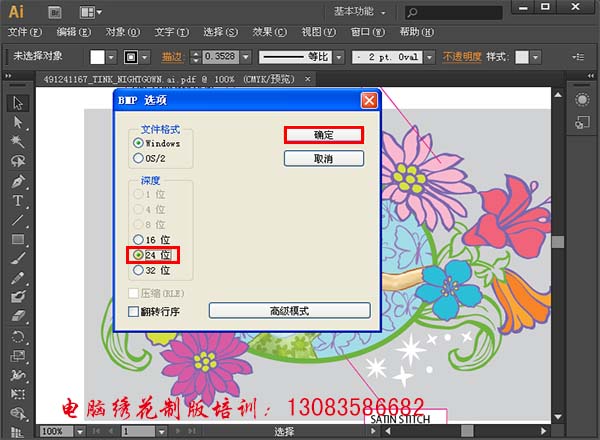
Task: Open the 2 pt. Oval brush dropdown
Action: [424, 57]
